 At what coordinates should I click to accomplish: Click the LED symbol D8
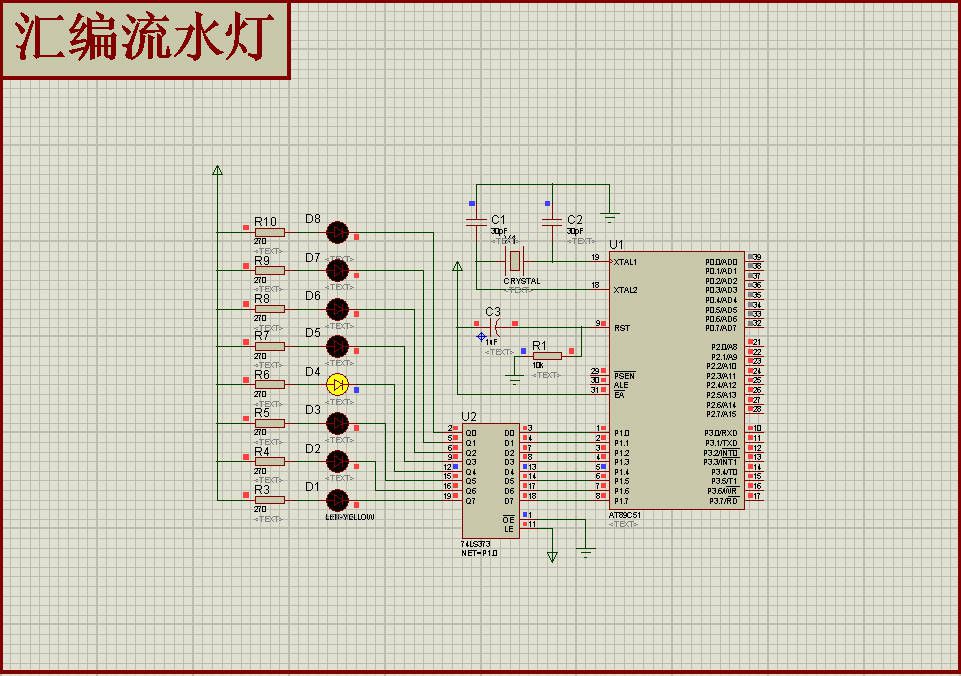point(337,233)
